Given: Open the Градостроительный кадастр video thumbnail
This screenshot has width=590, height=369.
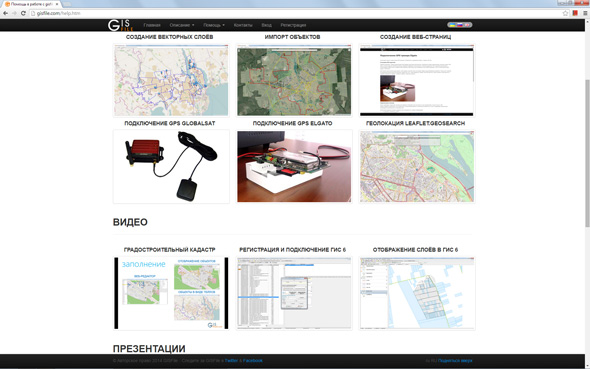Looking at the screenshot, I should [171, 293].
